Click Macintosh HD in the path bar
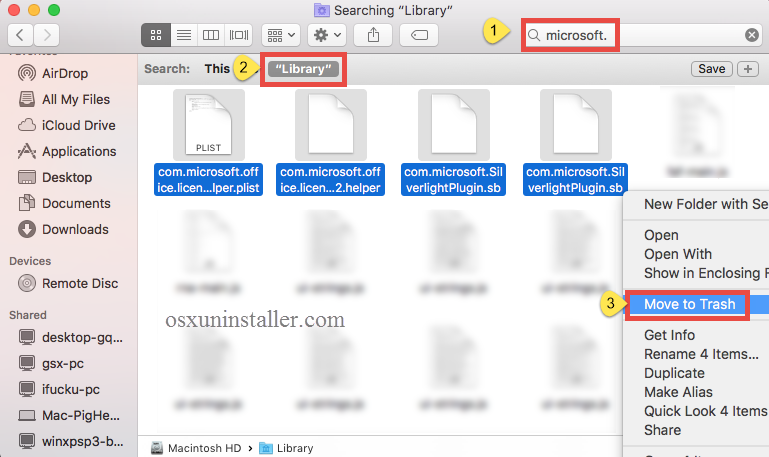Screen dimensions: 769x457 click(x=196, y=448)
